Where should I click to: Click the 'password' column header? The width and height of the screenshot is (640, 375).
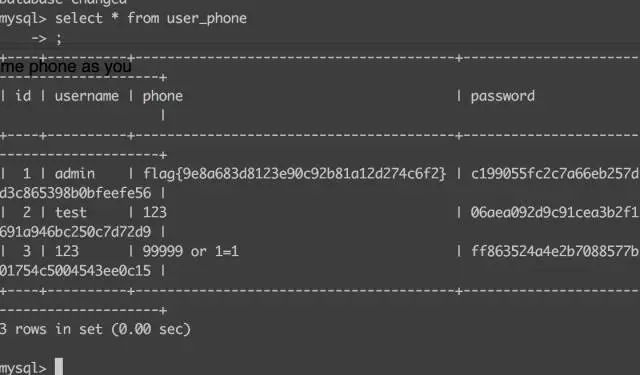pyautogui.click(x=502, y=97)
